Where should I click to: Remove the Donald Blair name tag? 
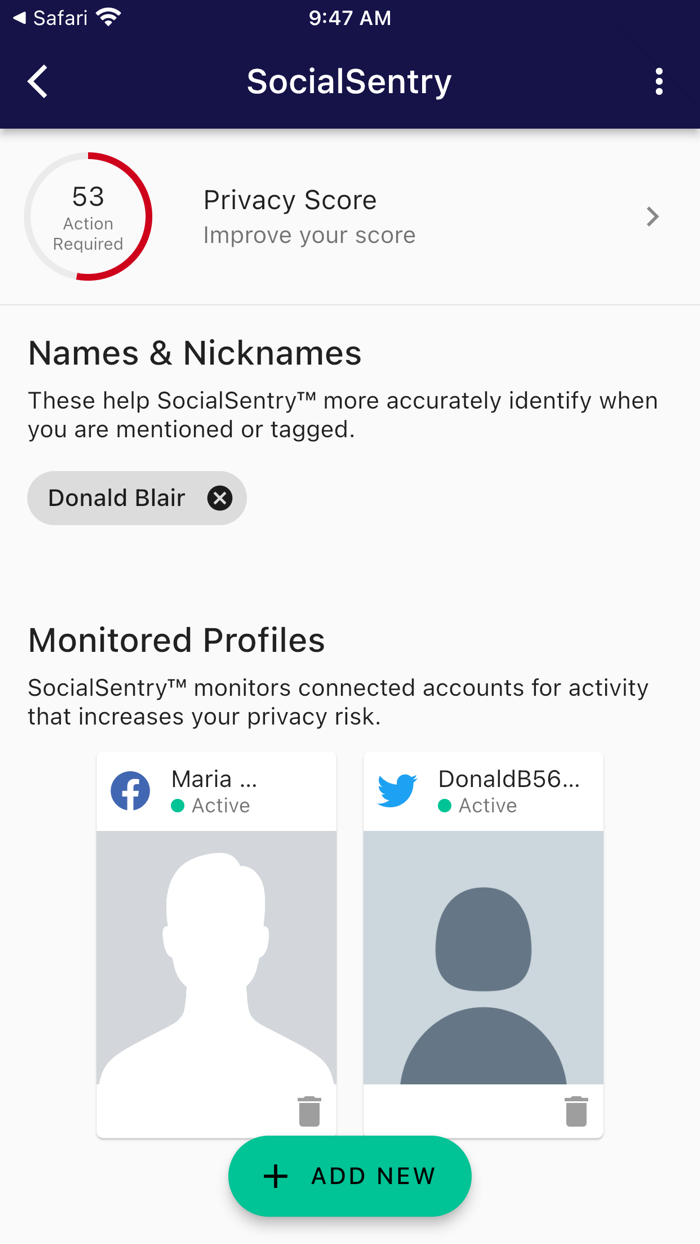click(220, 497)
